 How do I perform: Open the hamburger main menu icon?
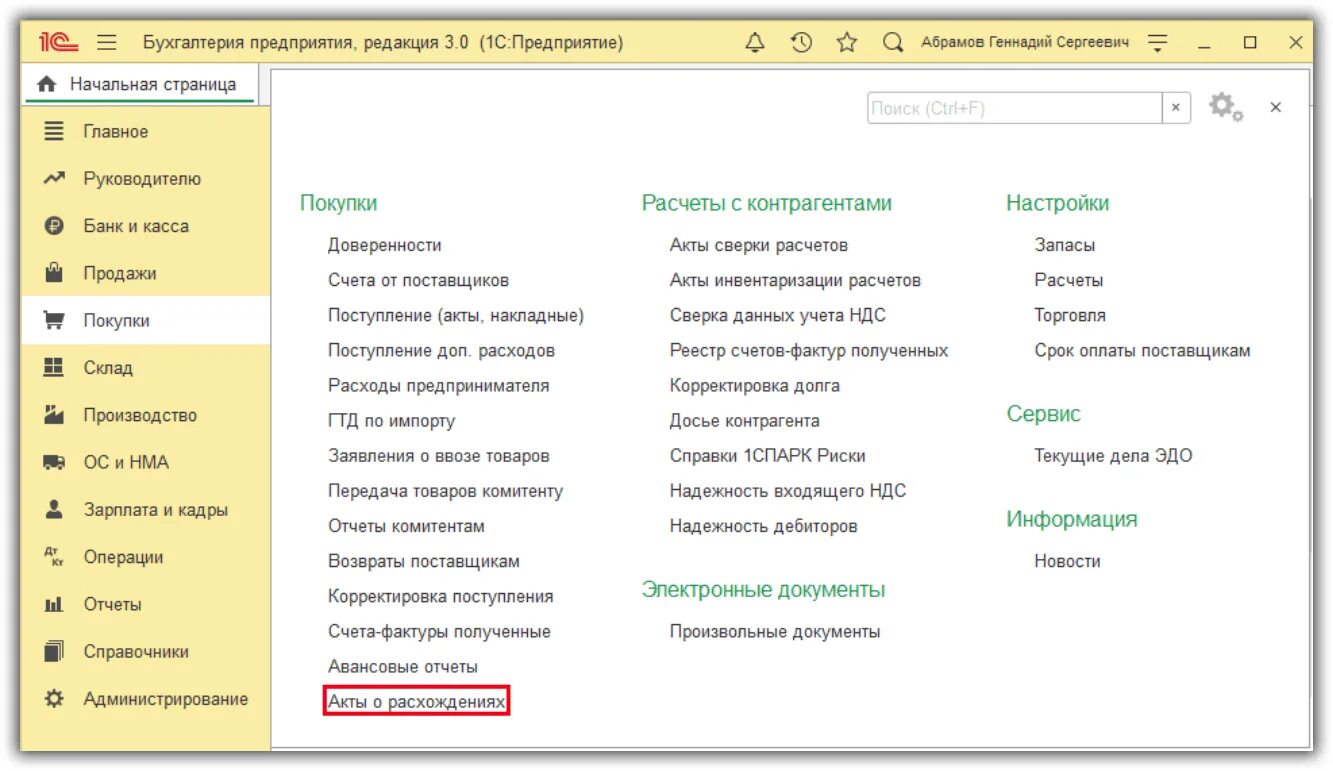tap(107, 43)
